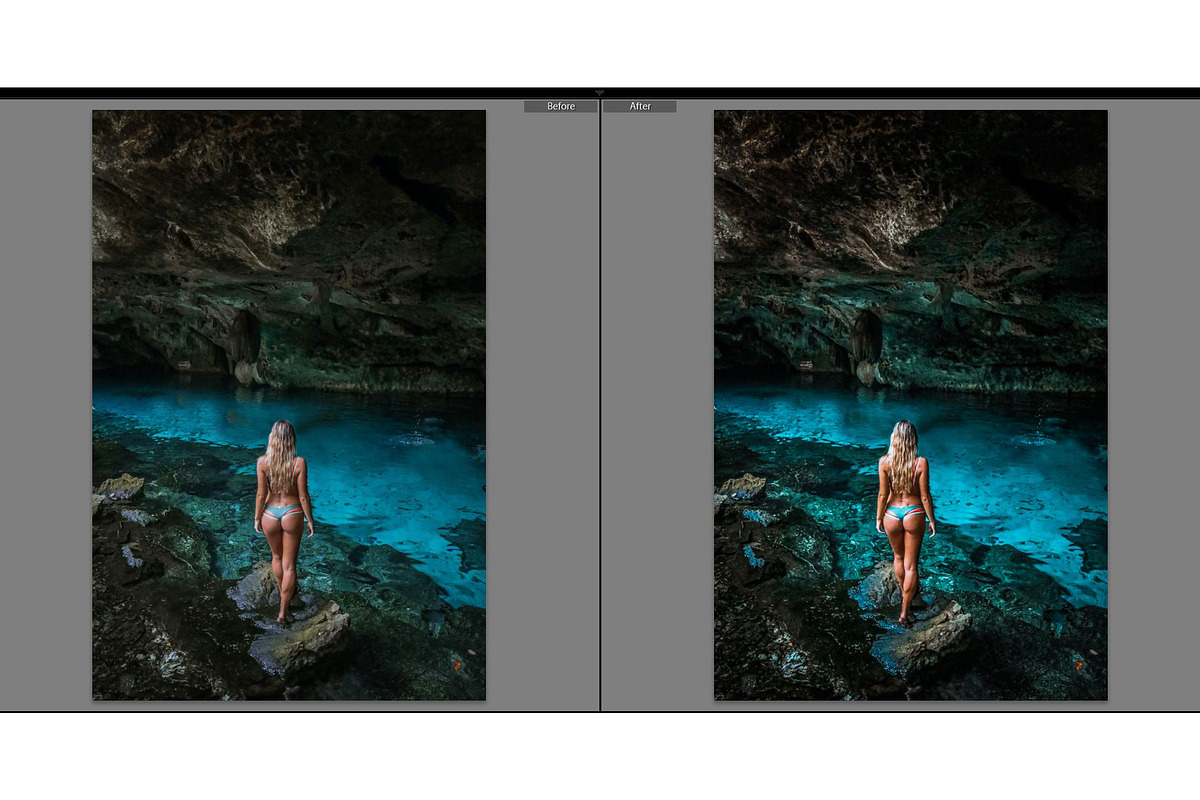Expand the top panel using the triangle arrow

600,93
